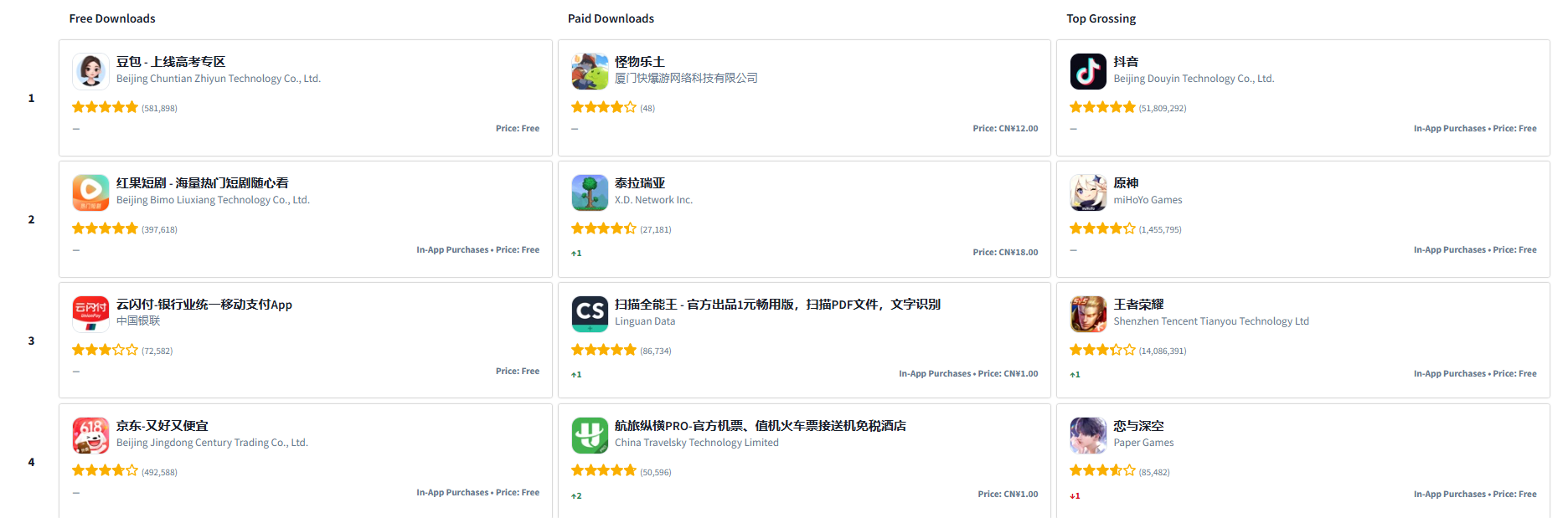Open 豆包 - 上线高考专区 title link
This screenshot has height=518, width=1568.
pyautogui.click(x=171, y=62)
